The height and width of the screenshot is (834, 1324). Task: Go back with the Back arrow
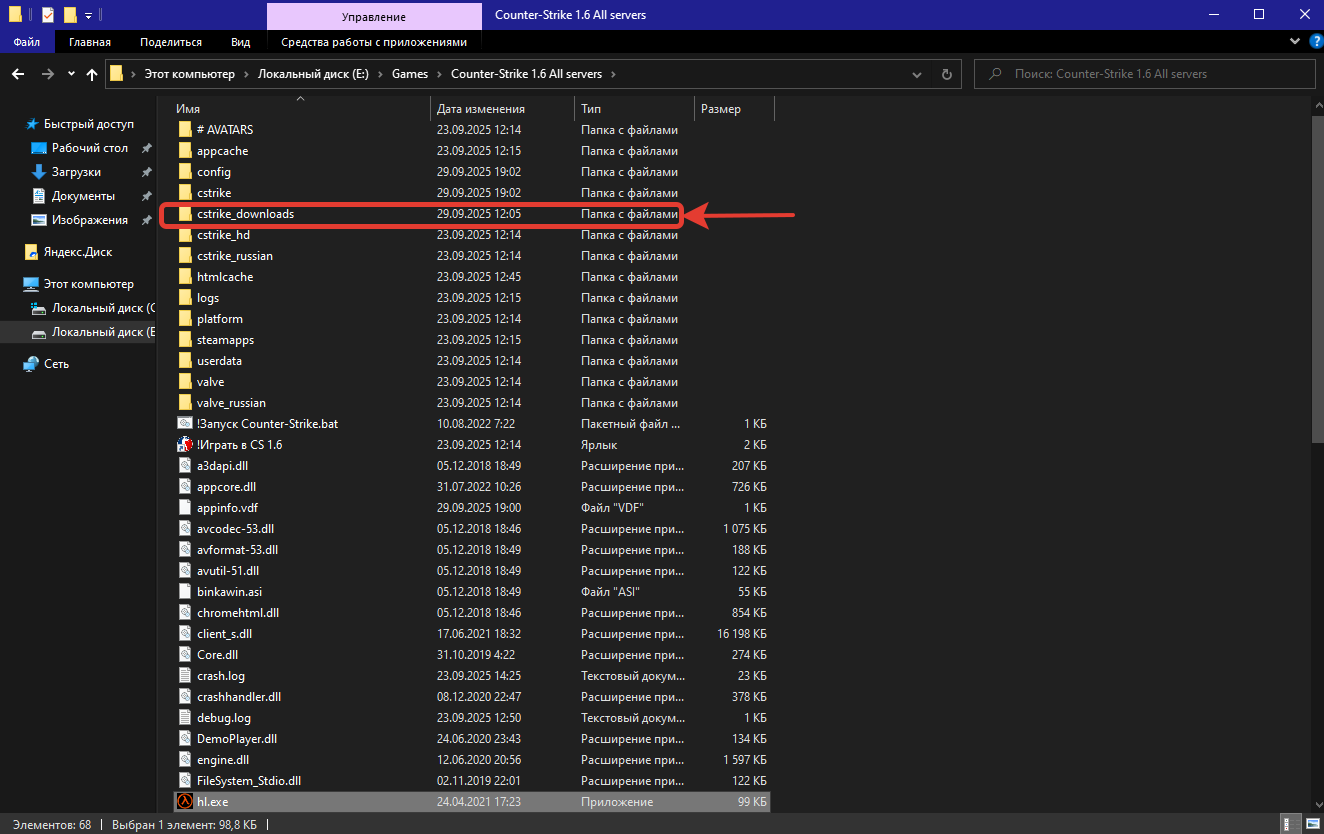point(18,74)
